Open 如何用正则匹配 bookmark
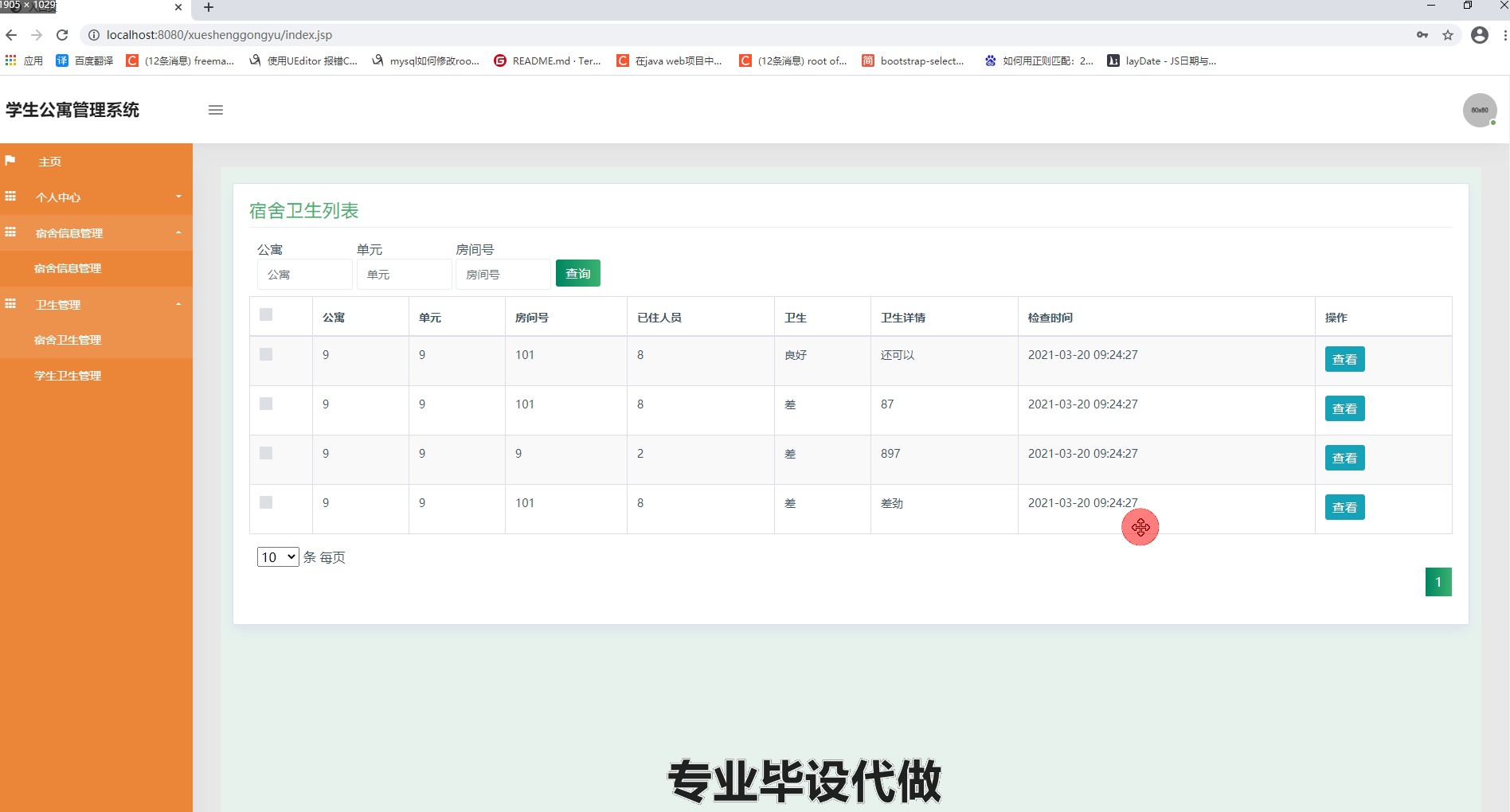This screenshot has height=812, width=1510. (x=1039, y=61)
